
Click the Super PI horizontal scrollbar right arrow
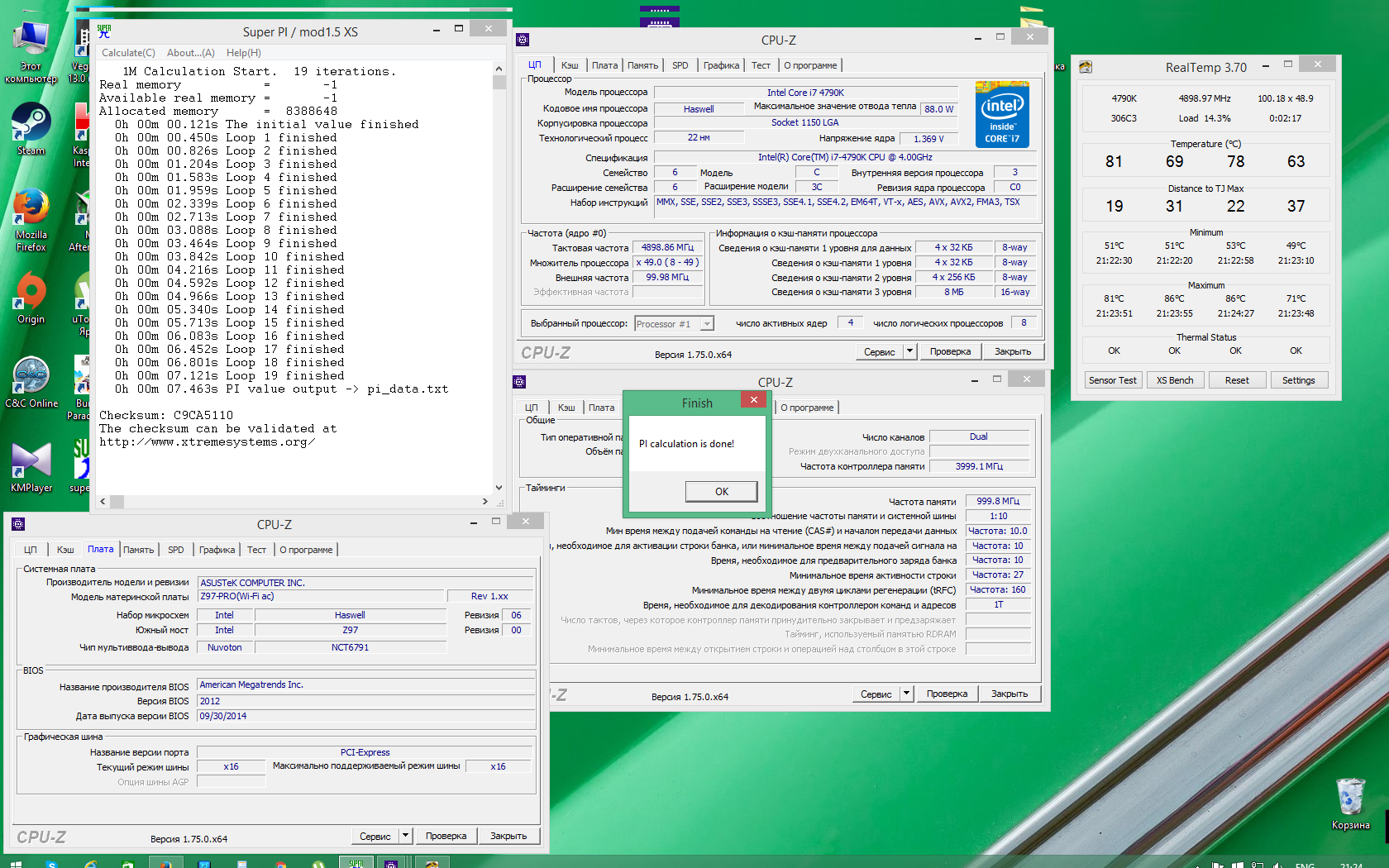(485, 501)
